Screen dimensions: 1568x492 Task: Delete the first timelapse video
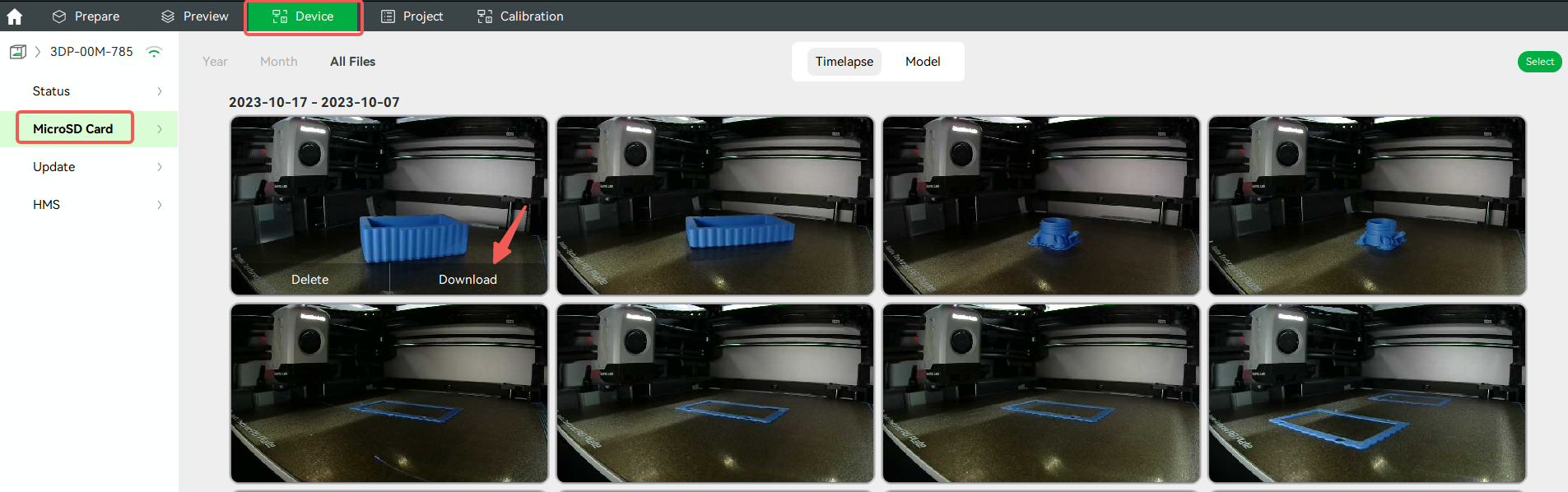tap(310, 280)
